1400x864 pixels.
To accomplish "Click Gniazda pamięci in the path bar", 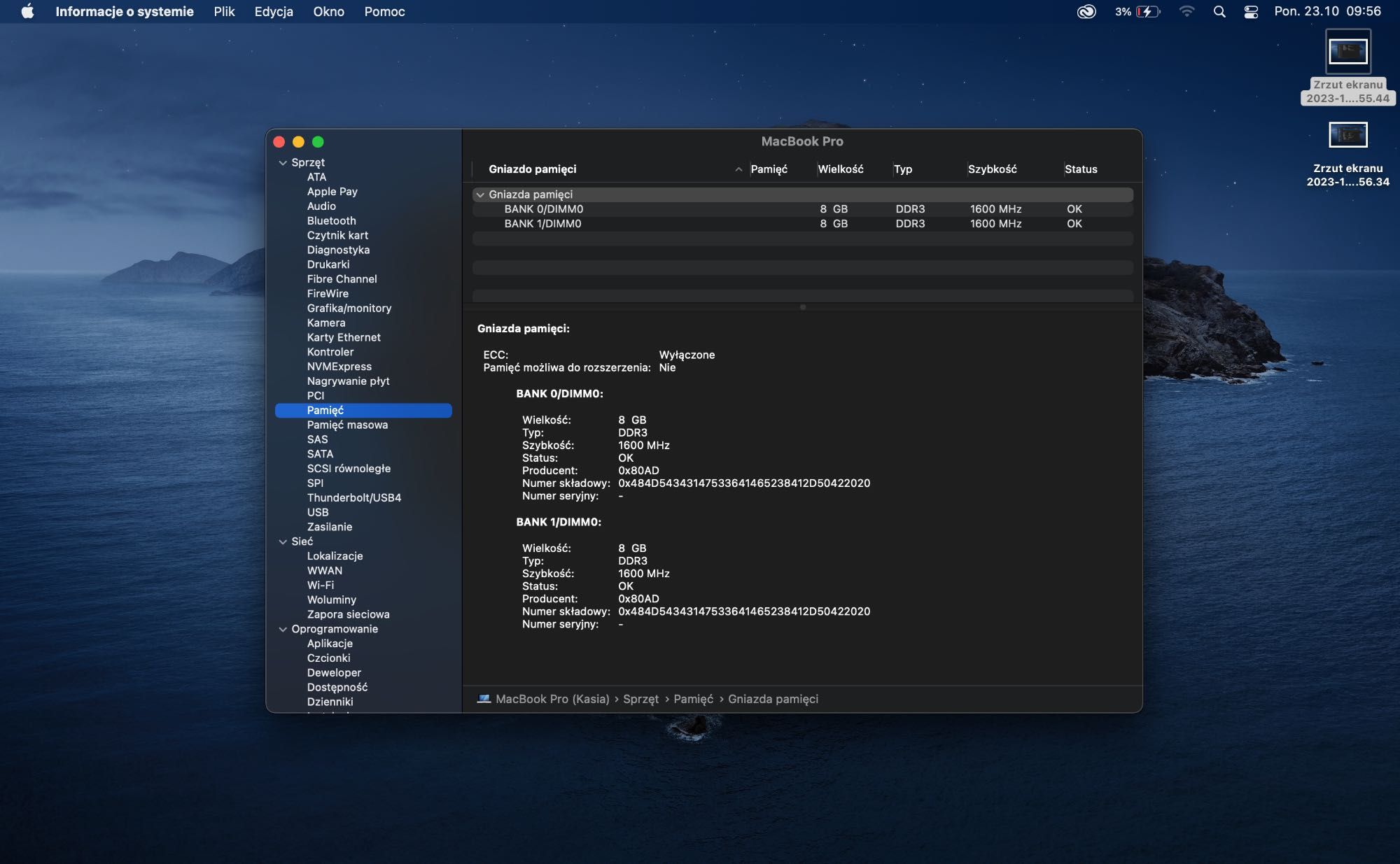I will coord(773,700).
